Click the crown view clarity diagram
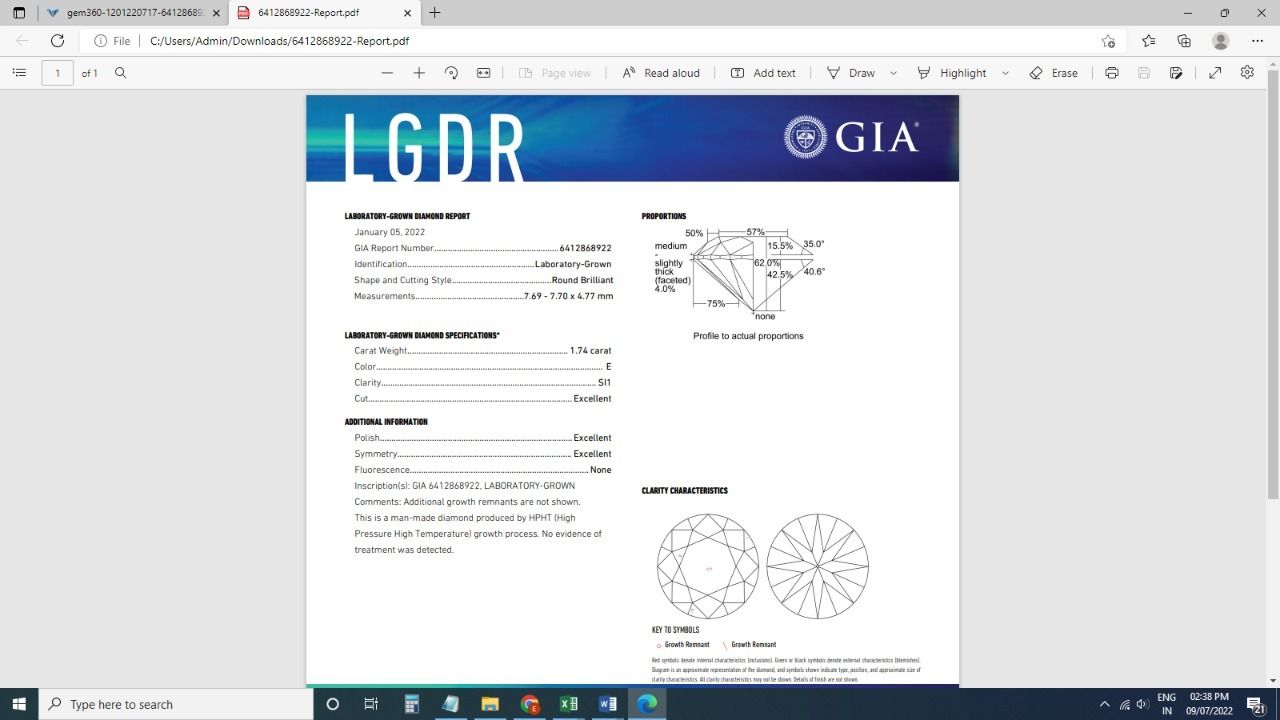This screenshot has width=1280, height=720. tap(708, 566)
